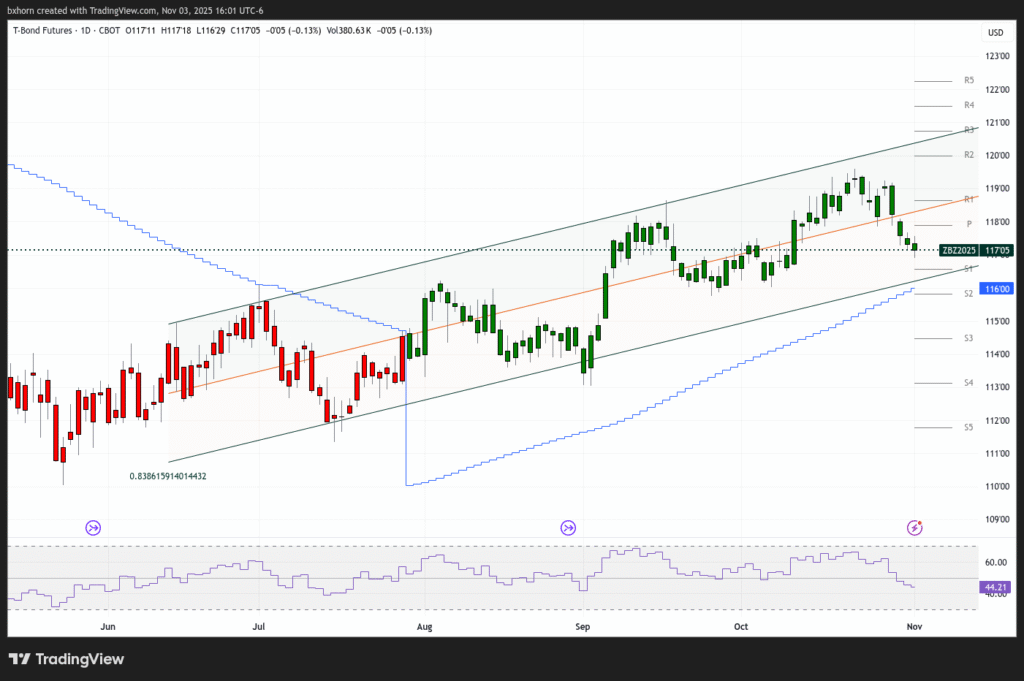This screenshot has width=1024, height=681.
Task: Open the lightning event icon near Nov
Action: pos(914,527)
